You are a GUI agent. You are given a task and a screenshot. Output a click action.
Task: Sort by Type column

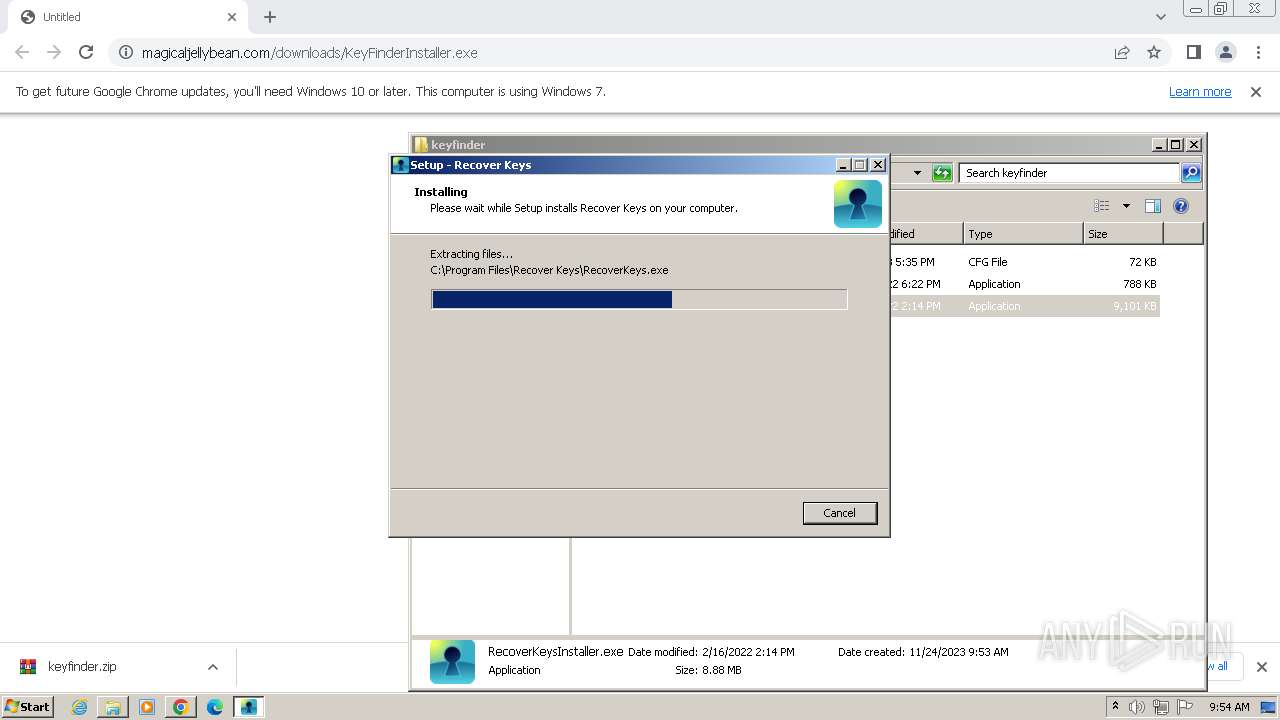click(1023, 234)
